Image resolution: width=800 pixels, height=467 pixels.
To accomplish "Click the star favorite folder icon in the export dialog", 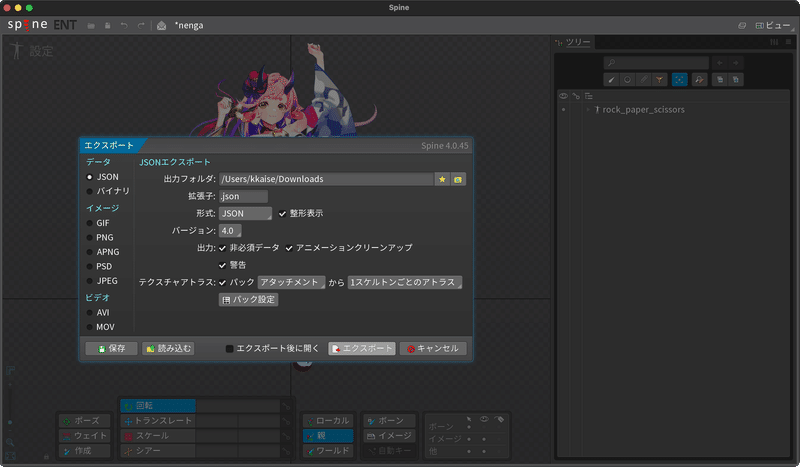I will click(442, 179).
